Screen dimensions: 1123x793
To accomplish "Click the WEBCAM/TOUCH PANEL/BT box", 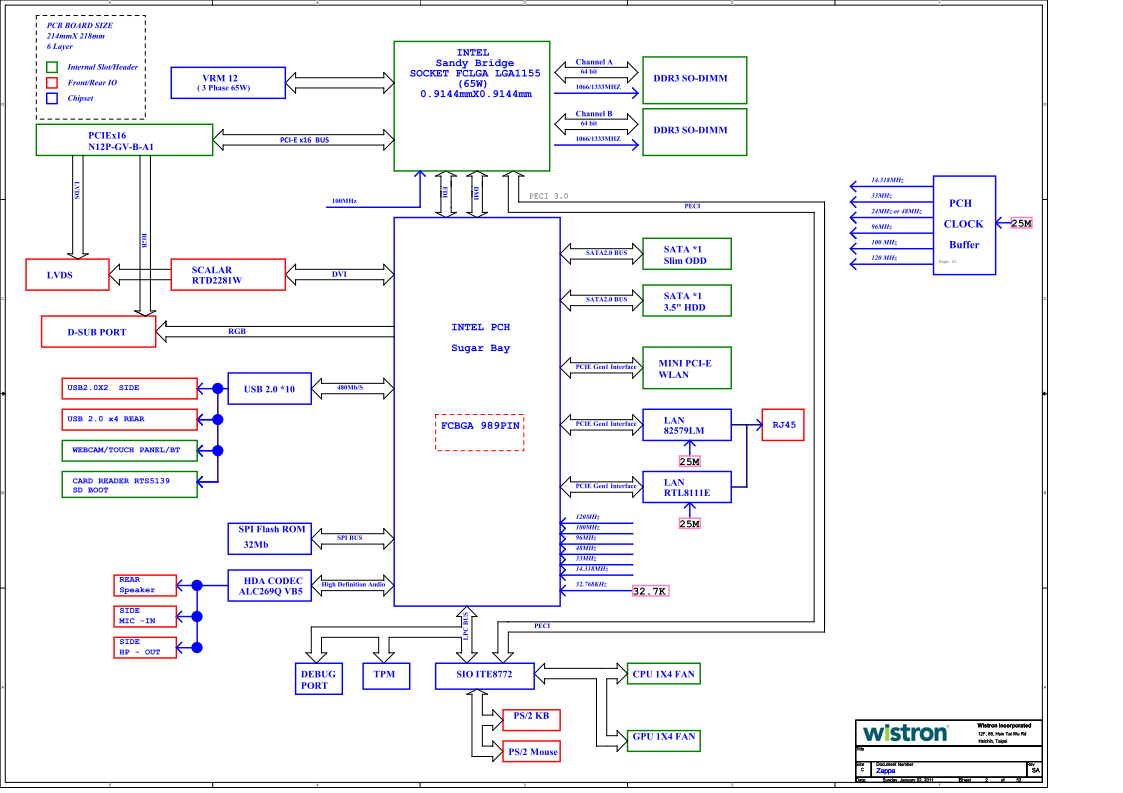I will tap(129, 450).
